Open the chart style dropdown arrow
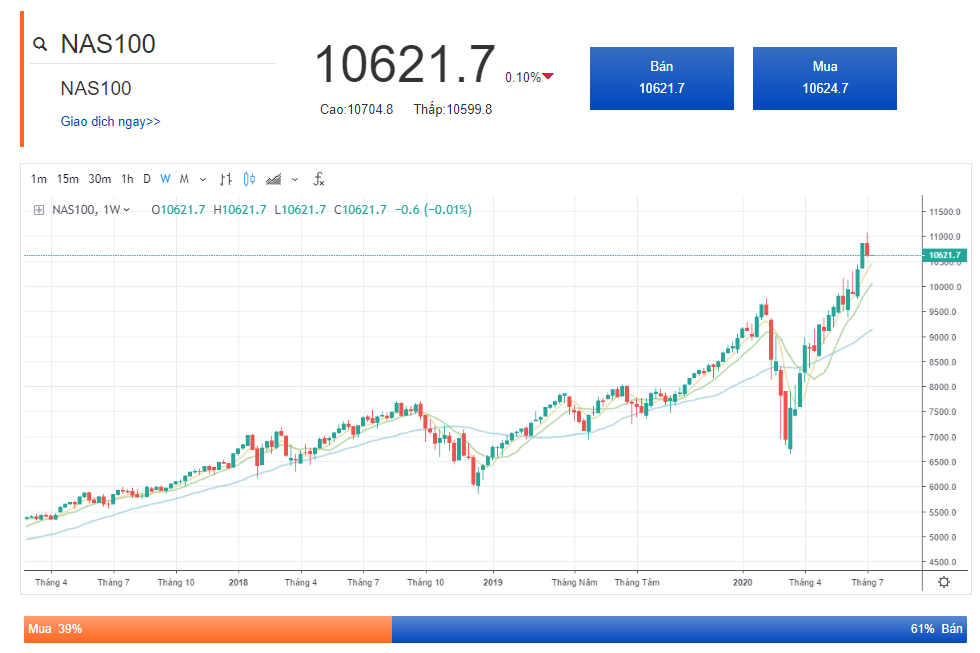Image resolution: width=980 pixels, height=653 pixels. point(294,180)
